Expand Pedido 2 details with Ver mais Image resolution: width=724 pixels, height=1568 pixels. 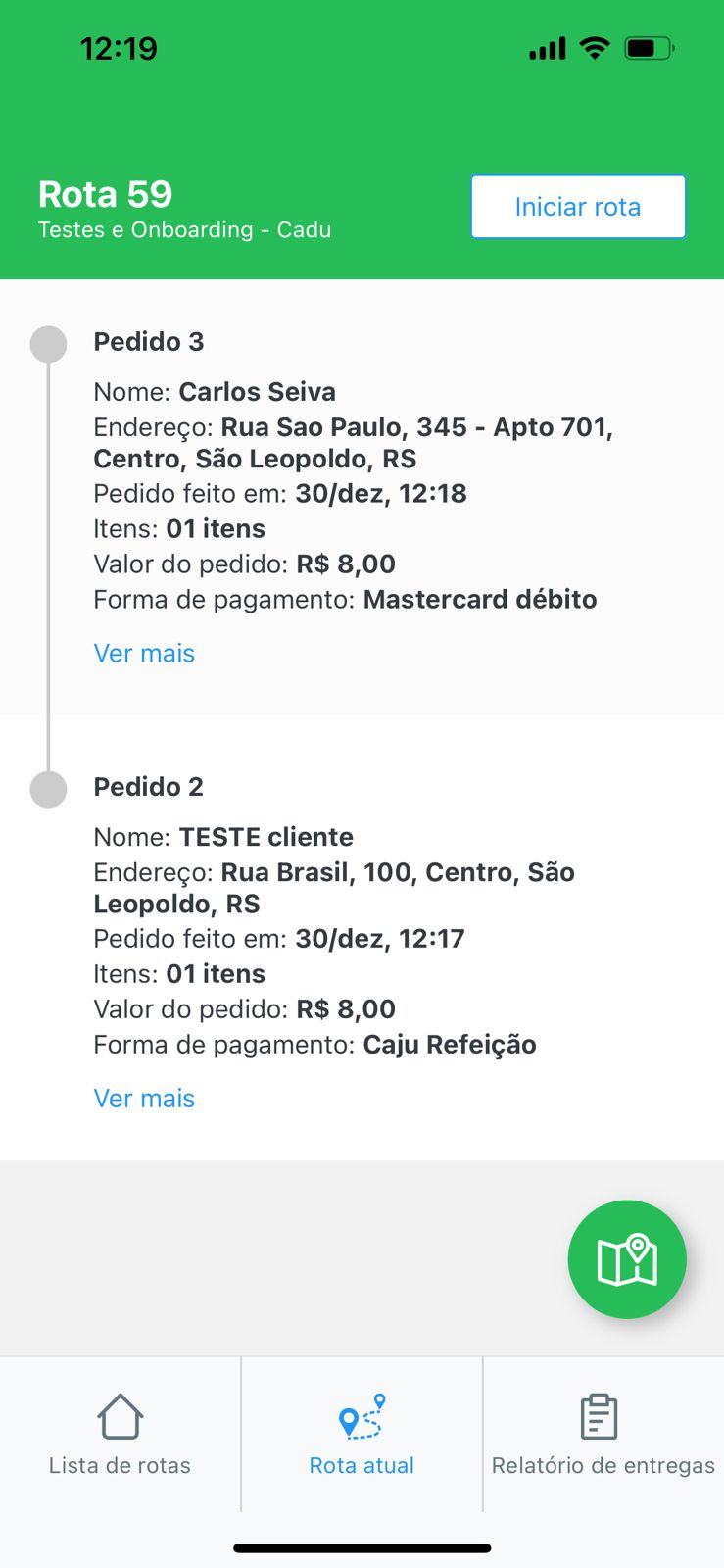(144, 1099)
